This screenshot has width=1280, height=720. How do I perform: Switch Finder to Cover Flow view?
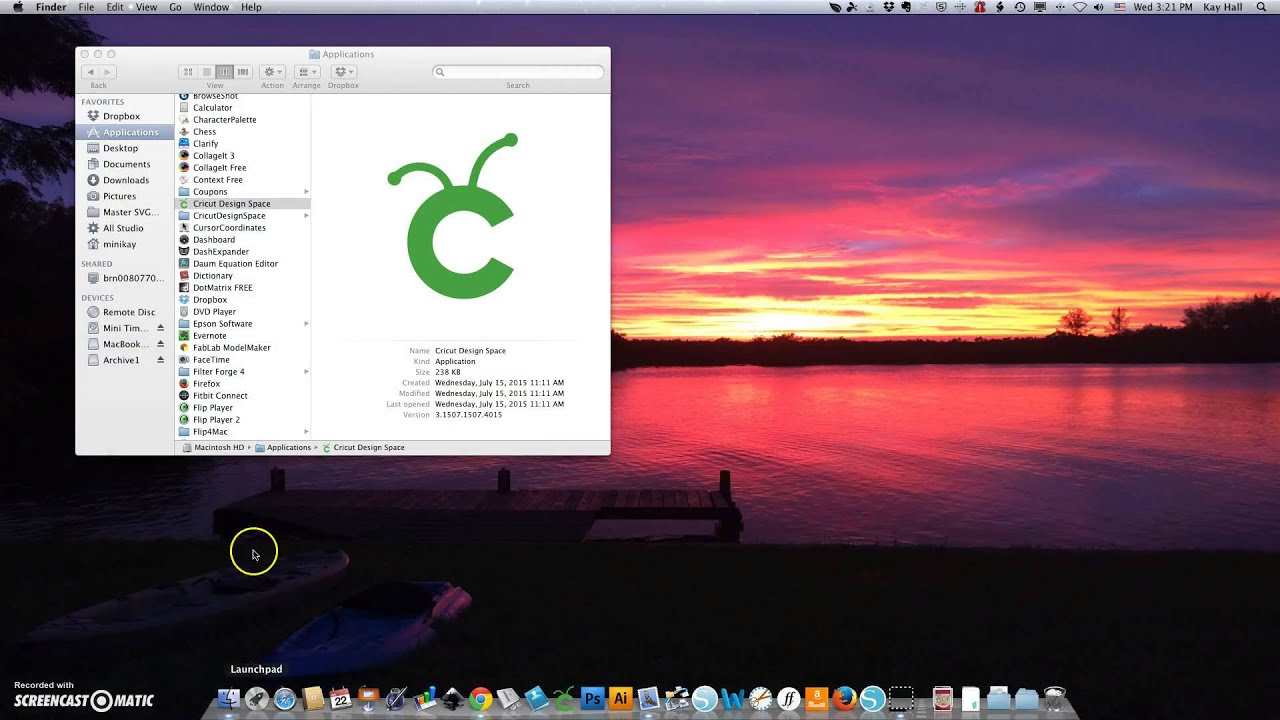242,72
